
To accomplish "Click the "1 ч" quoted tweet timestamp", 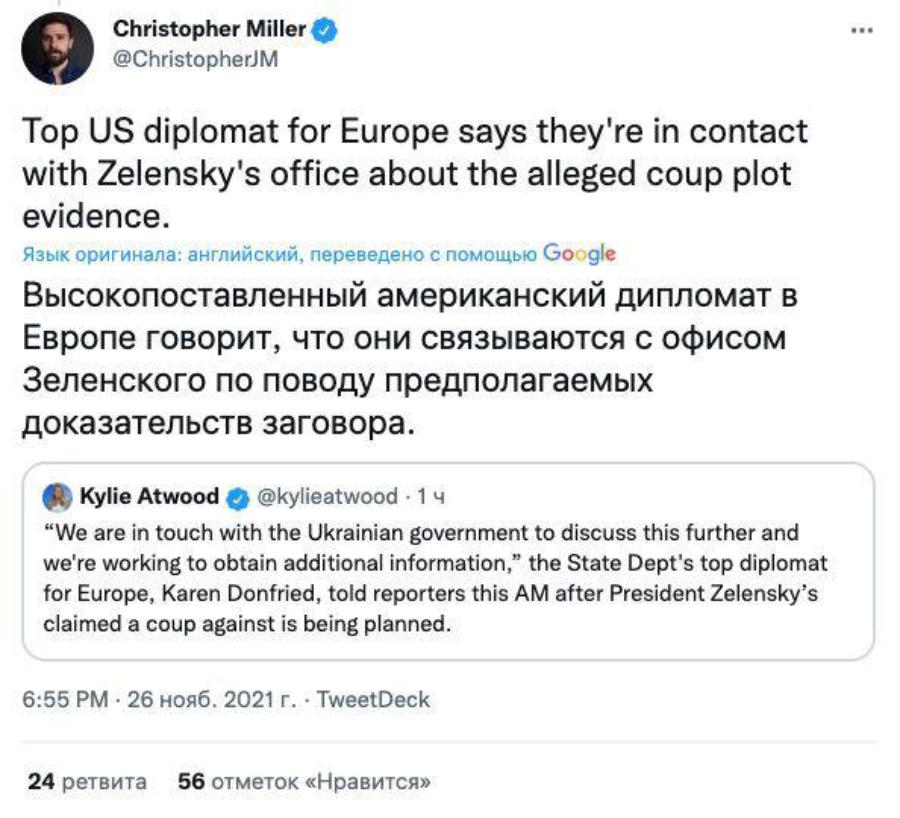I will point(428,497).
